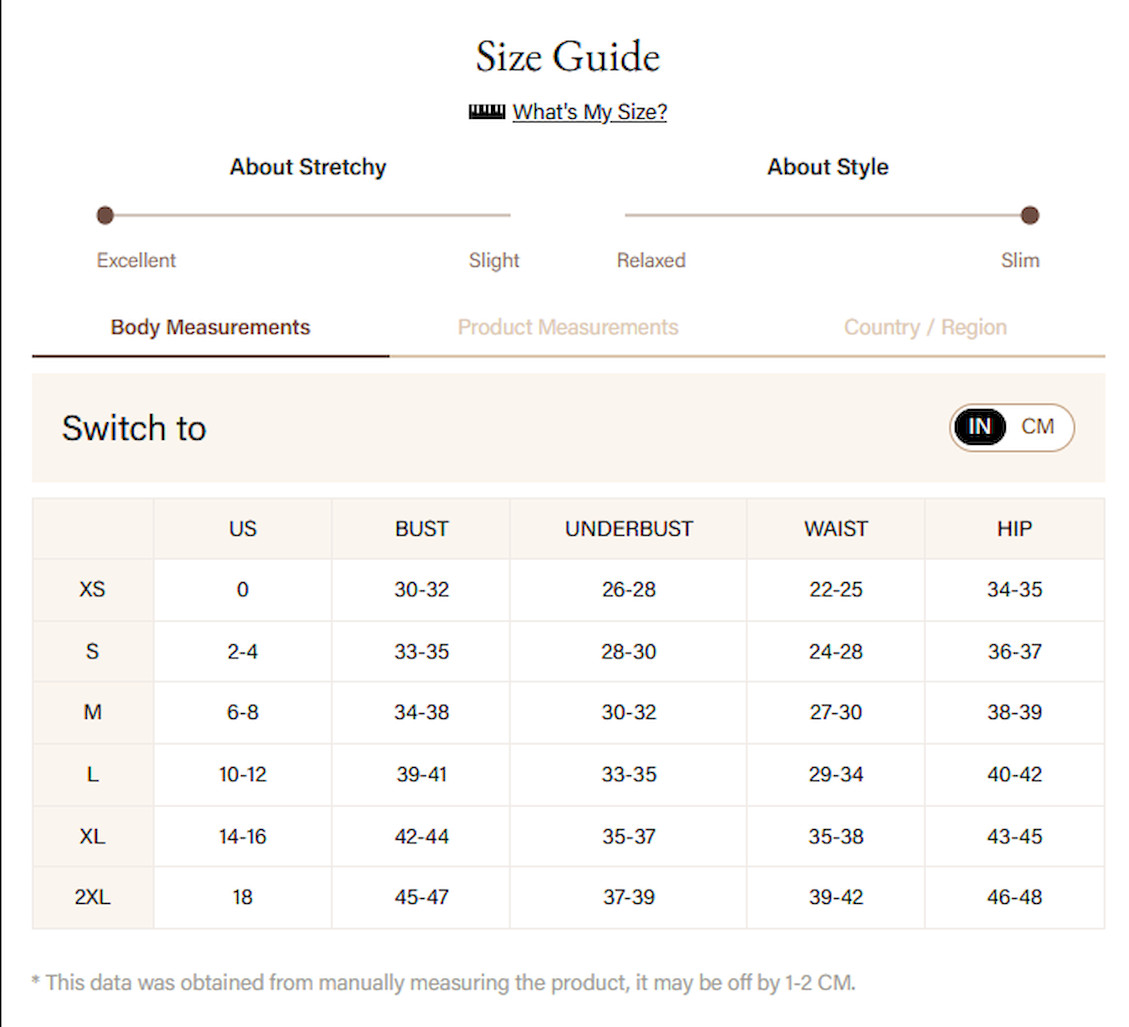Click XL US size 14-16
1129x1027 pixels.
(x=243, y=836)
